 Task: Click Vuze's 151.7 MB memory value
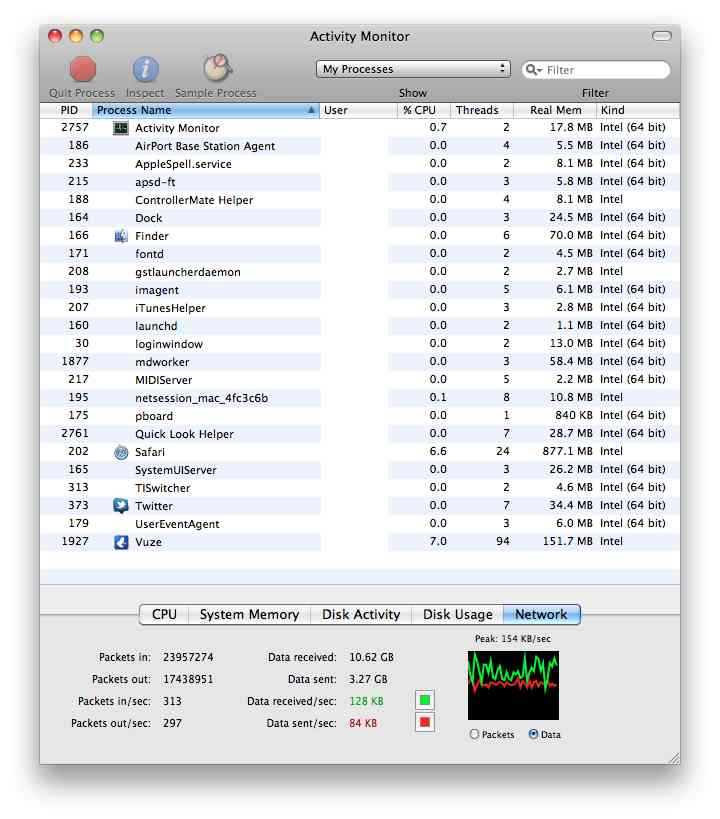coord(567,542)
